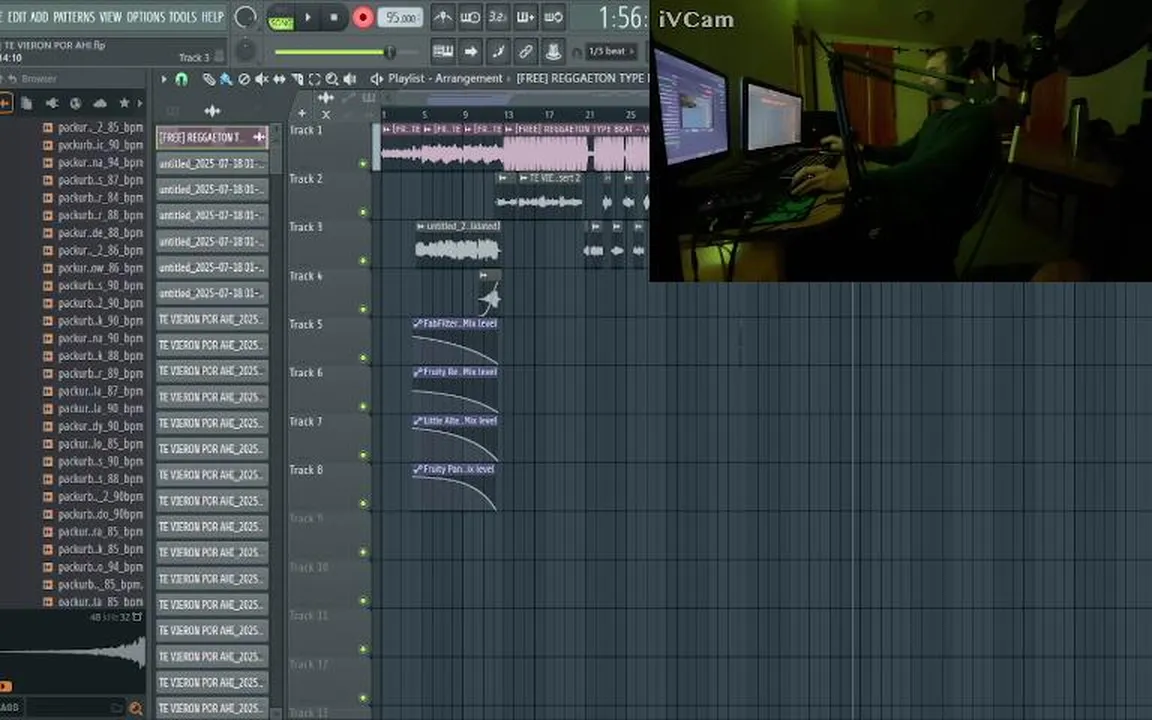The width and height of the screenshot is (1152, 720).
Task: Expand Playlist - Arrangement breadcrumb arrow
Action: 509,79
